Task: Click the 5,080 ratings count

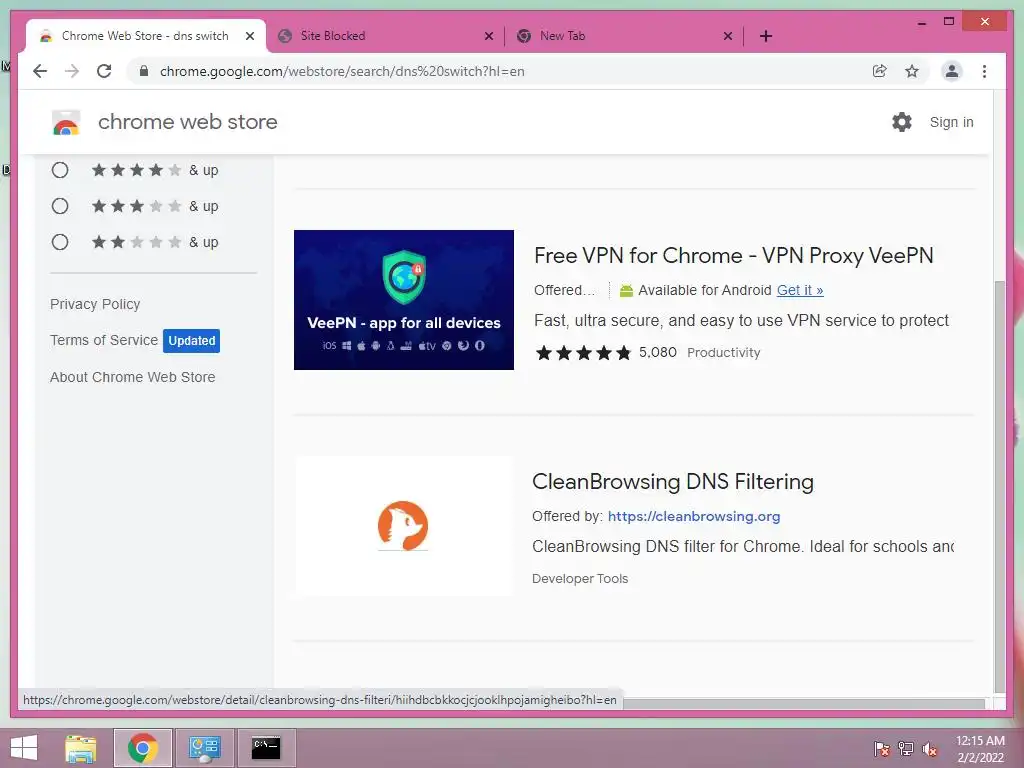Action: 658,353
